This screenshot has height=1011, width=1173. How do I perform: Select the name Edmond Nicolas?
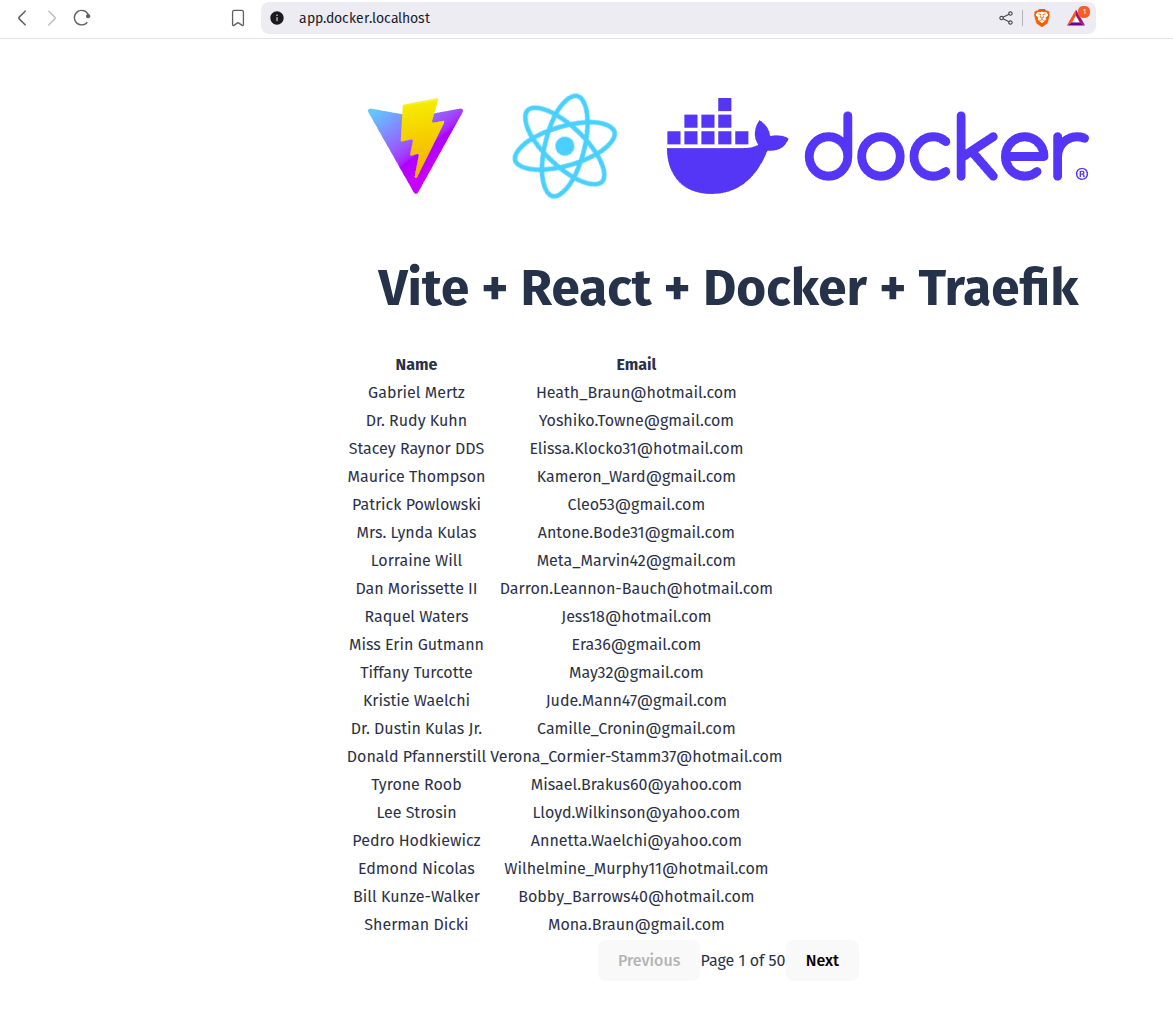tap(416, 868)
